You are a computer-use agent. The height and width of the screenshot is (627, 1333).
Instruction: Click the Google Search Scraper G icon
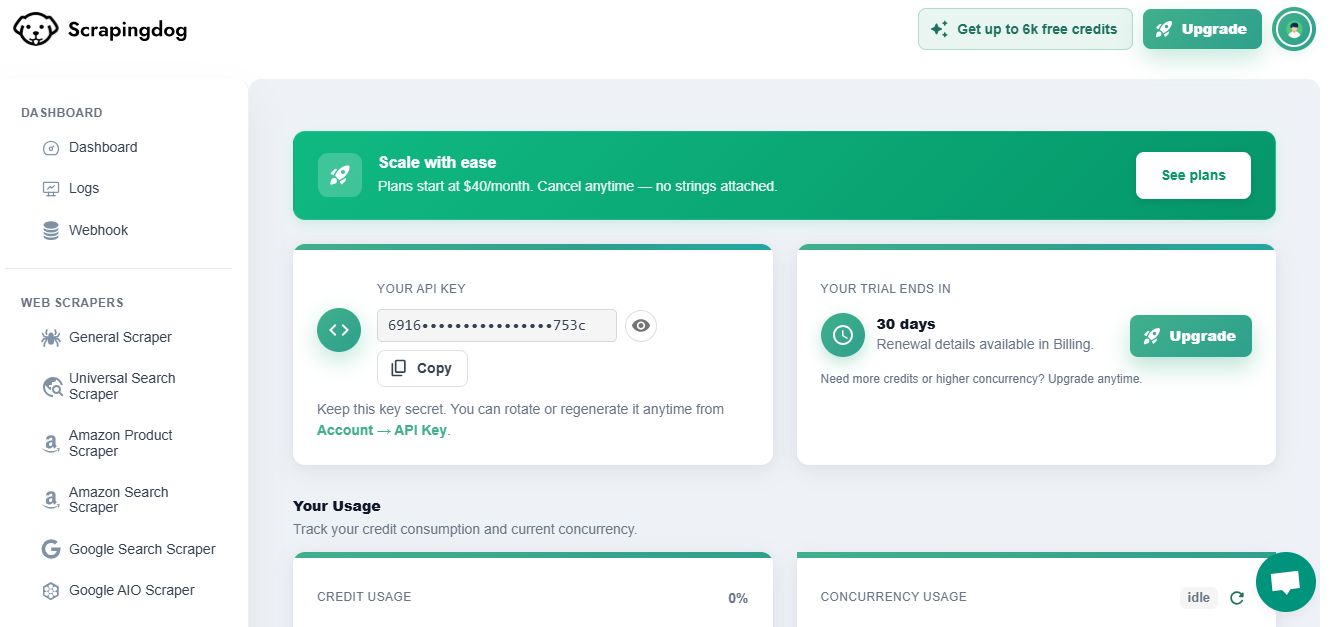(51, 549)
